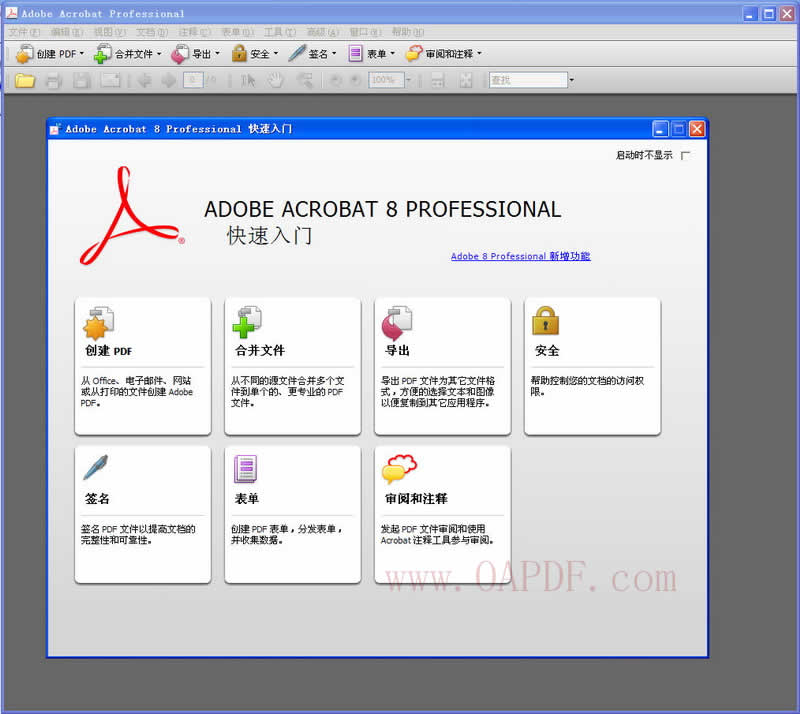Open the 注释 menu
The image size is (800, 714).
(194, 32)
